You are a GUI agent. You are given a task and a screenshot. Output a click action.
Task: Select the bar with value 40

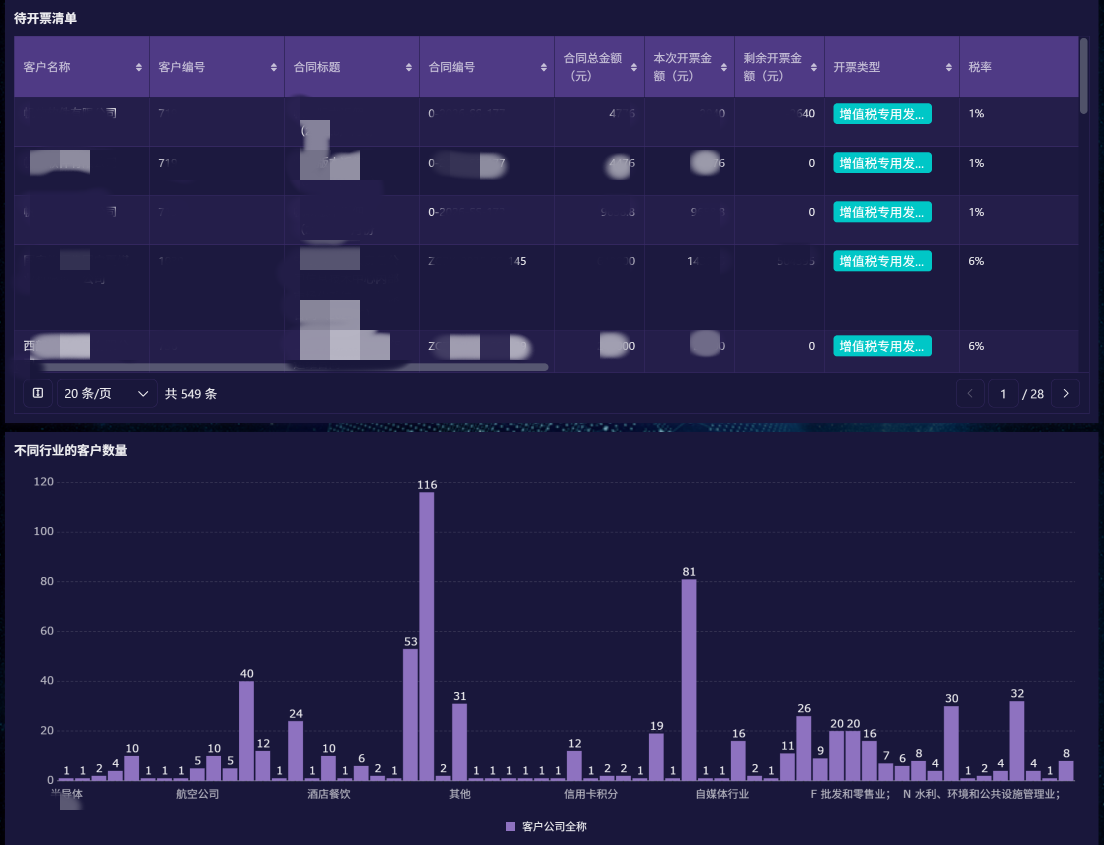246,731
